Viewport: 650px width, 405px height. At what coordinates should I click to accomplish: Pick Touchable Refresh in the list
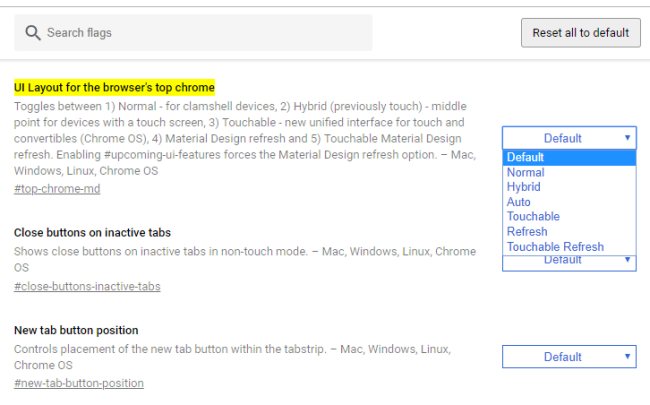555,246
